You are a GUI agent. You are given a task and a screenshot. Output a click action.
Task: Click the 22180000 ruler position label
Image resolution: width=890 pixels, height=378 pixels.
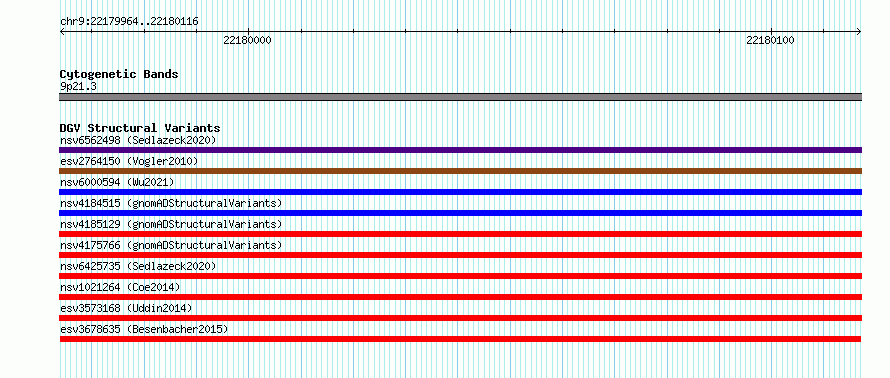click(247, 40)
